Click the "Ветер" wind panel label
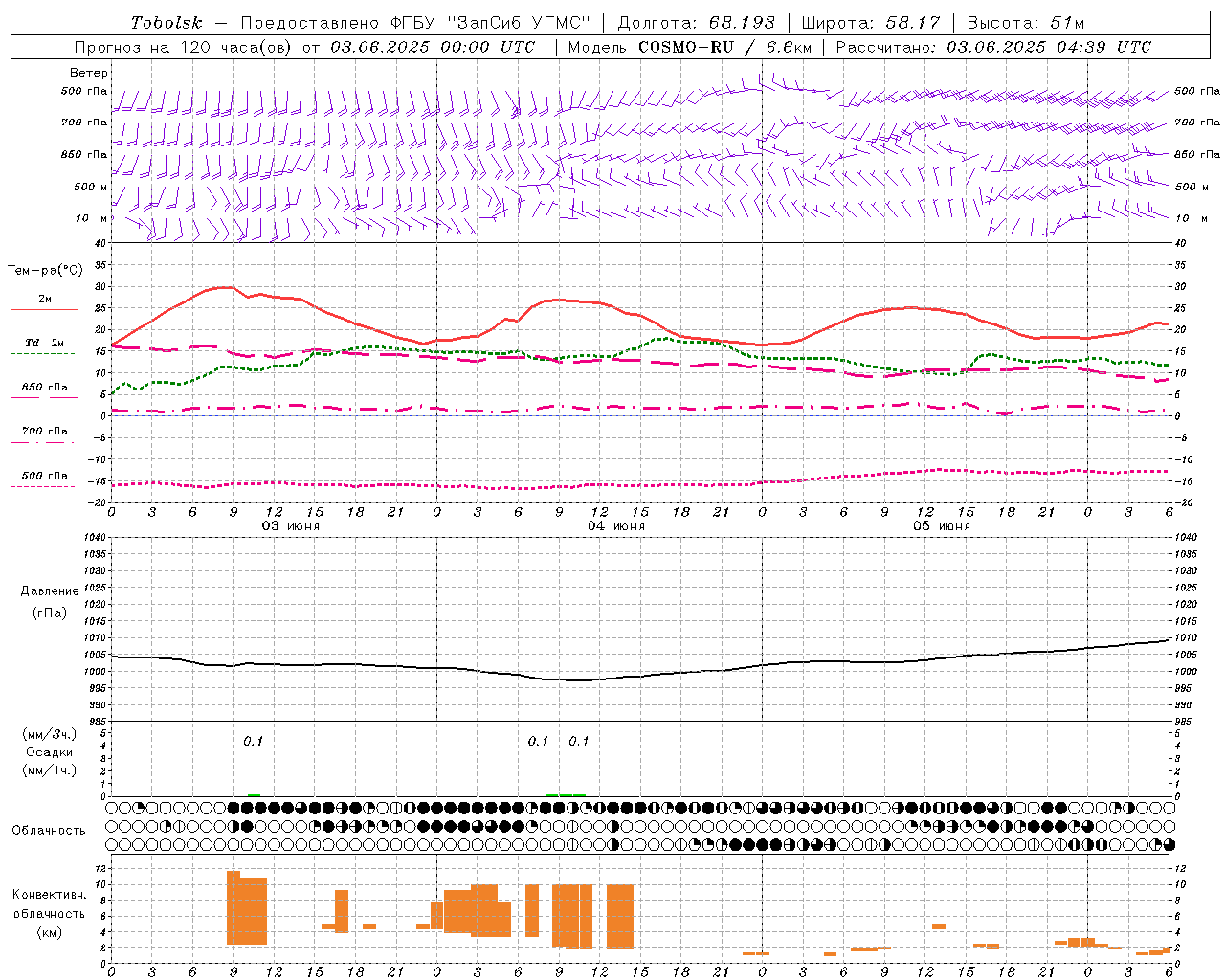Viewport: 1225px width, 980px height. click(89, 73)
